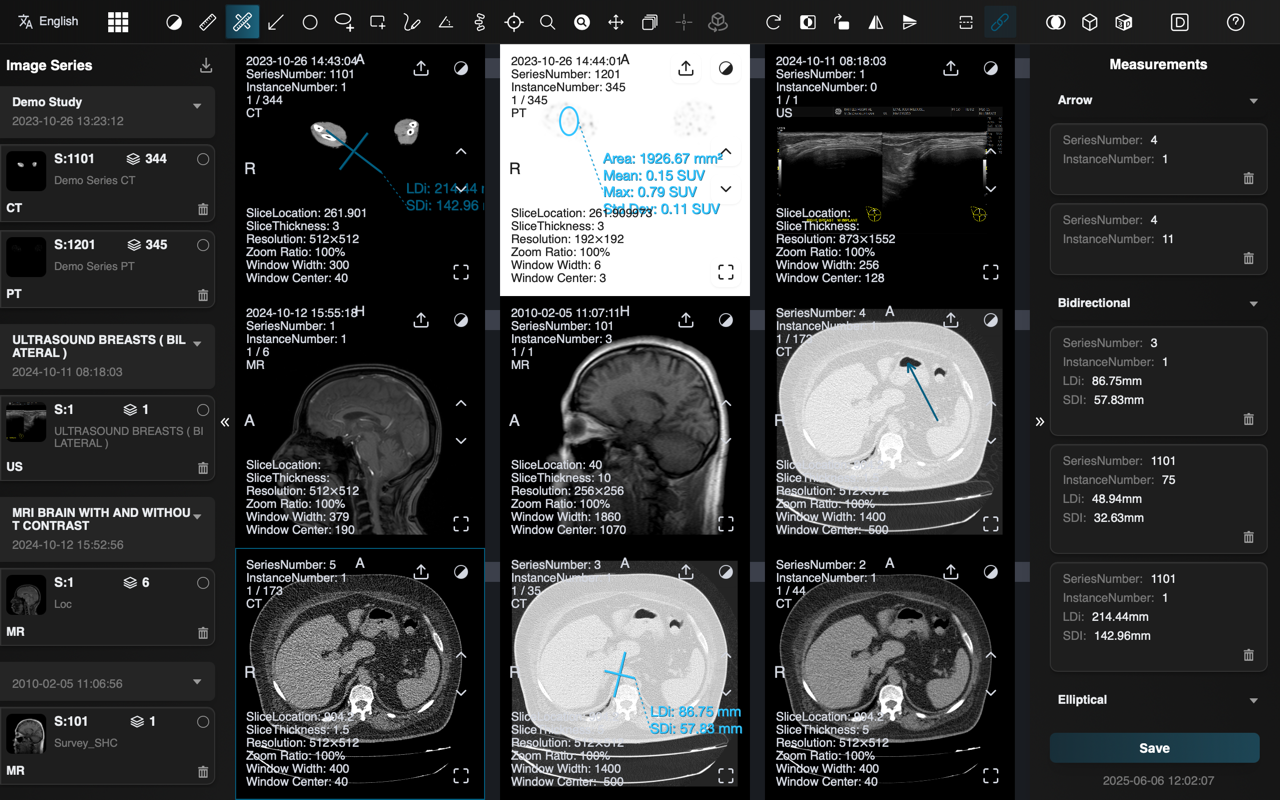The height and width of the screenshot is (800, 1280).
Task: Toggle invert colors on the first CT viewport
Action: [x=461, y=68]
